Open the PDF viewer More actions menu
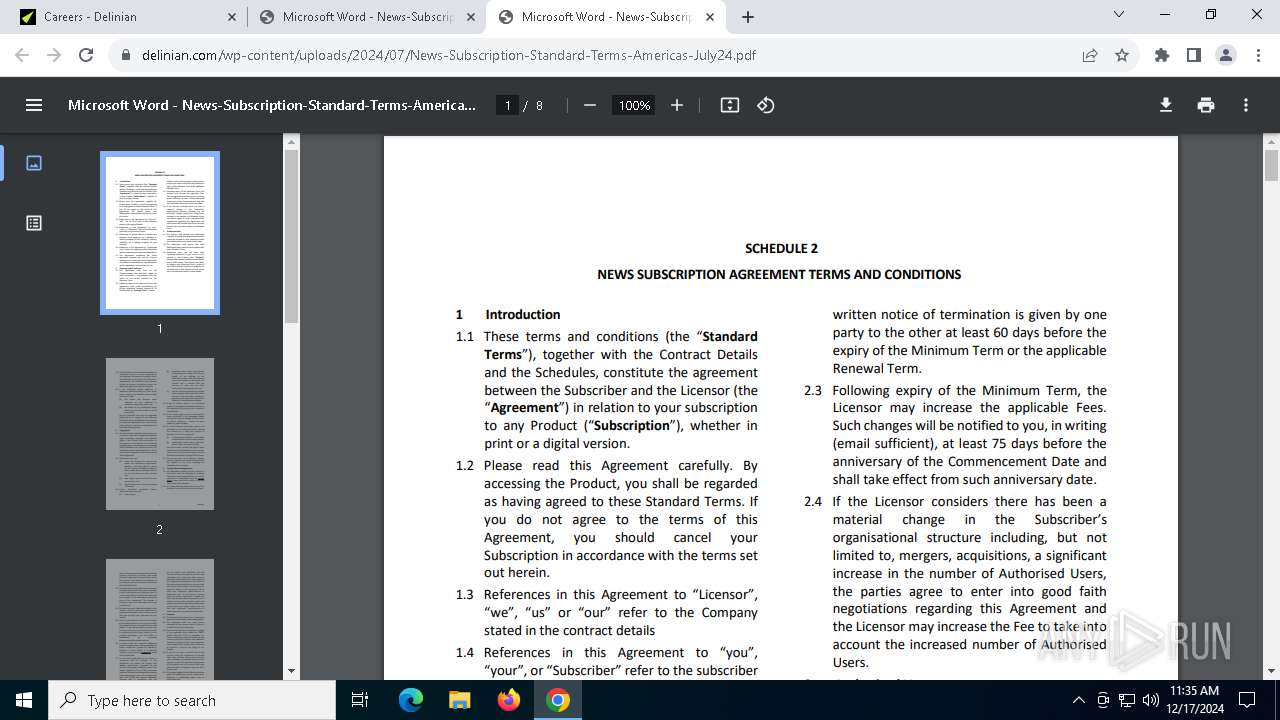Image resolution: width=1280 pixels, height=720 pixels. click(1246, 105)
